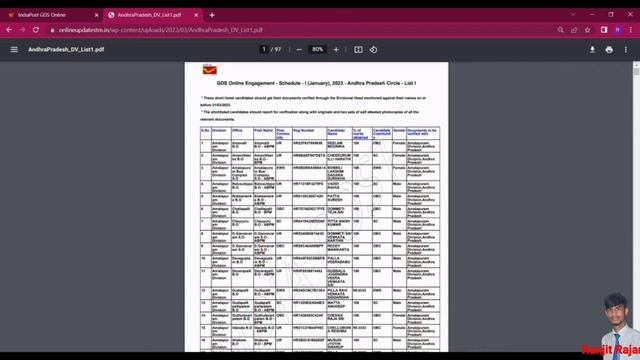640x360 pixels.
Task: Click AndhraPradesh_DV_List1.pdf file name in toolbar
Action: [66, 49]
